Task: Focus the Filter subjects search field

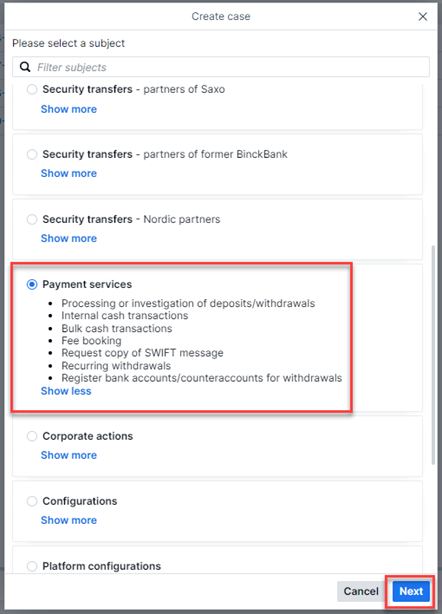Action: click(221, 67)
